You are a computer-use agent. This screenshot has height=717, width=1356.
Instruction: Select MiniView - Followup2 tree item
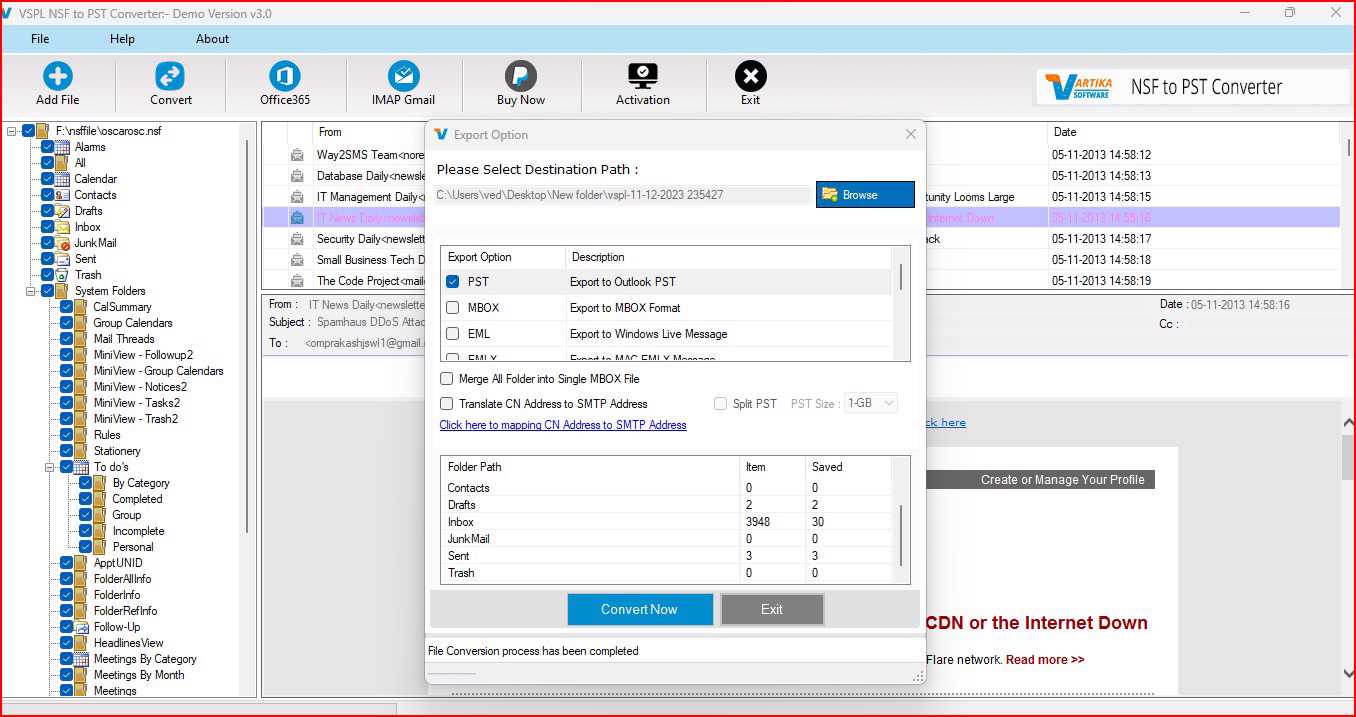(143, 355)
